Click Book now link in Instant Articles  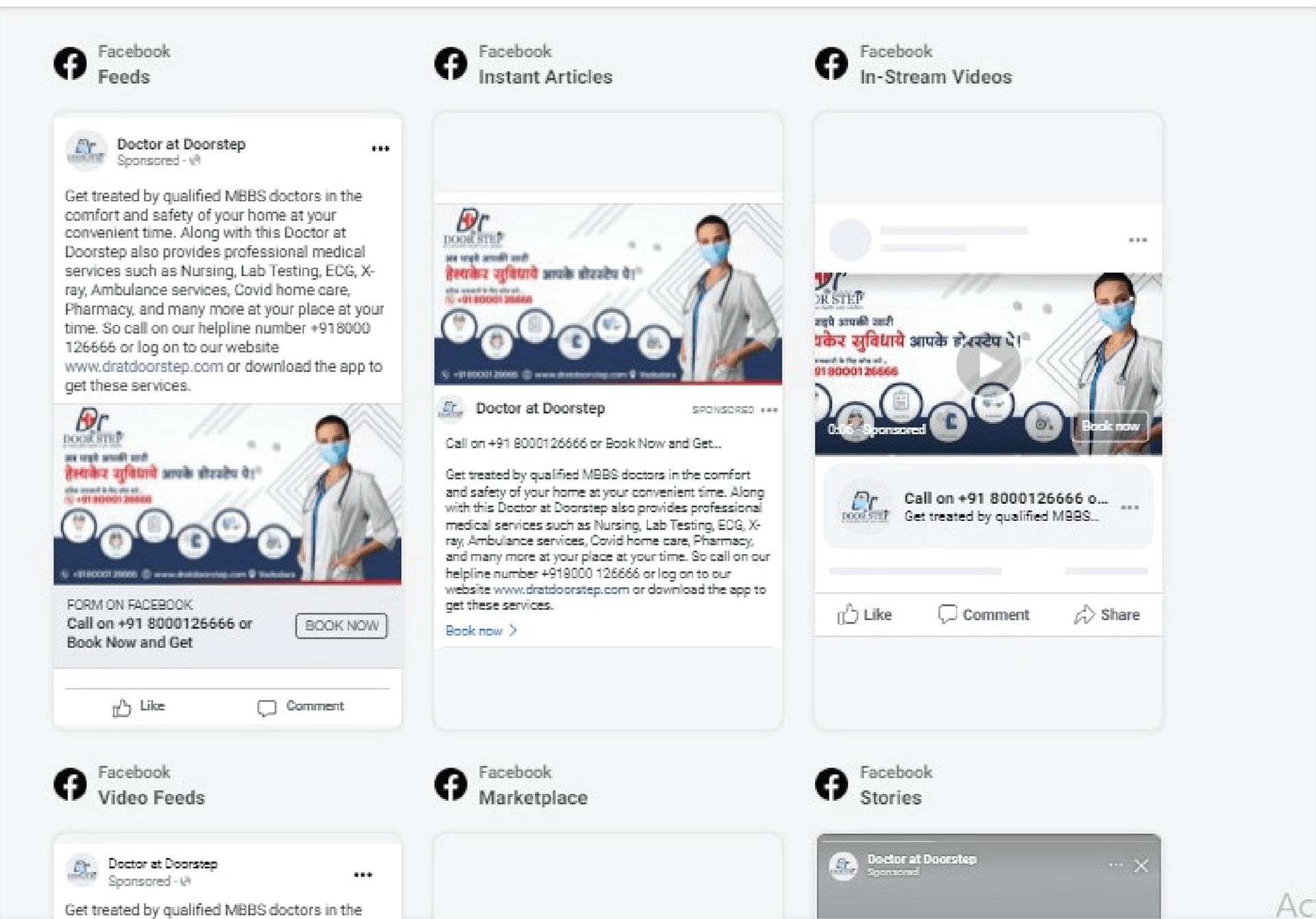tap(480, 630)
